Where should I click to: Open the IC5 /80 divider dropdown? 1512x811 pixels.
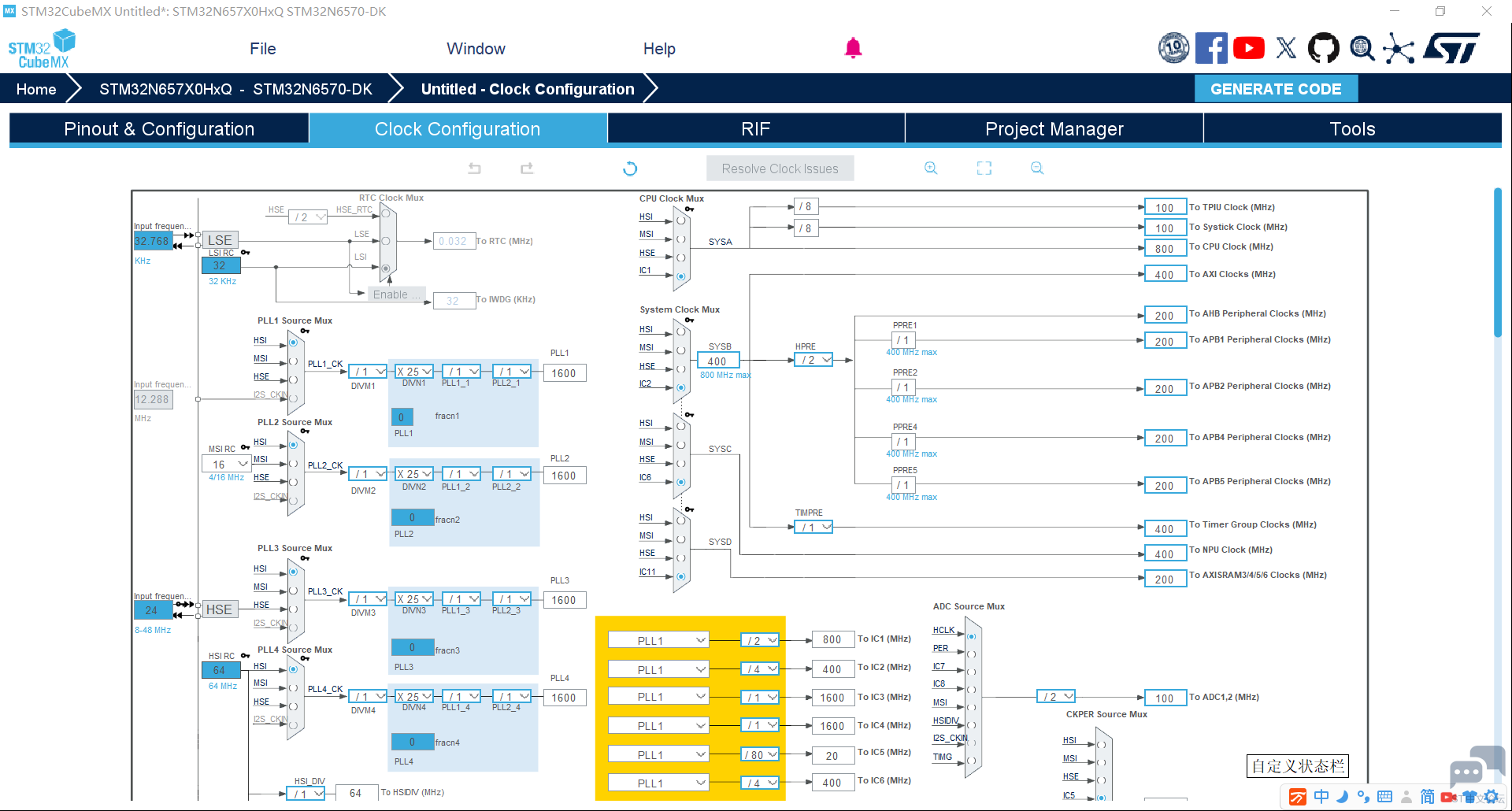tap(760, 754)
